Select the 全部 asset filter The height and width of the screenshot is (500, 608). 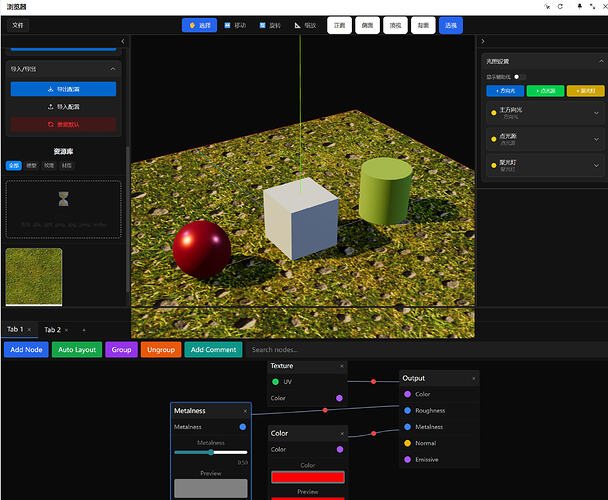pos(14,166)
